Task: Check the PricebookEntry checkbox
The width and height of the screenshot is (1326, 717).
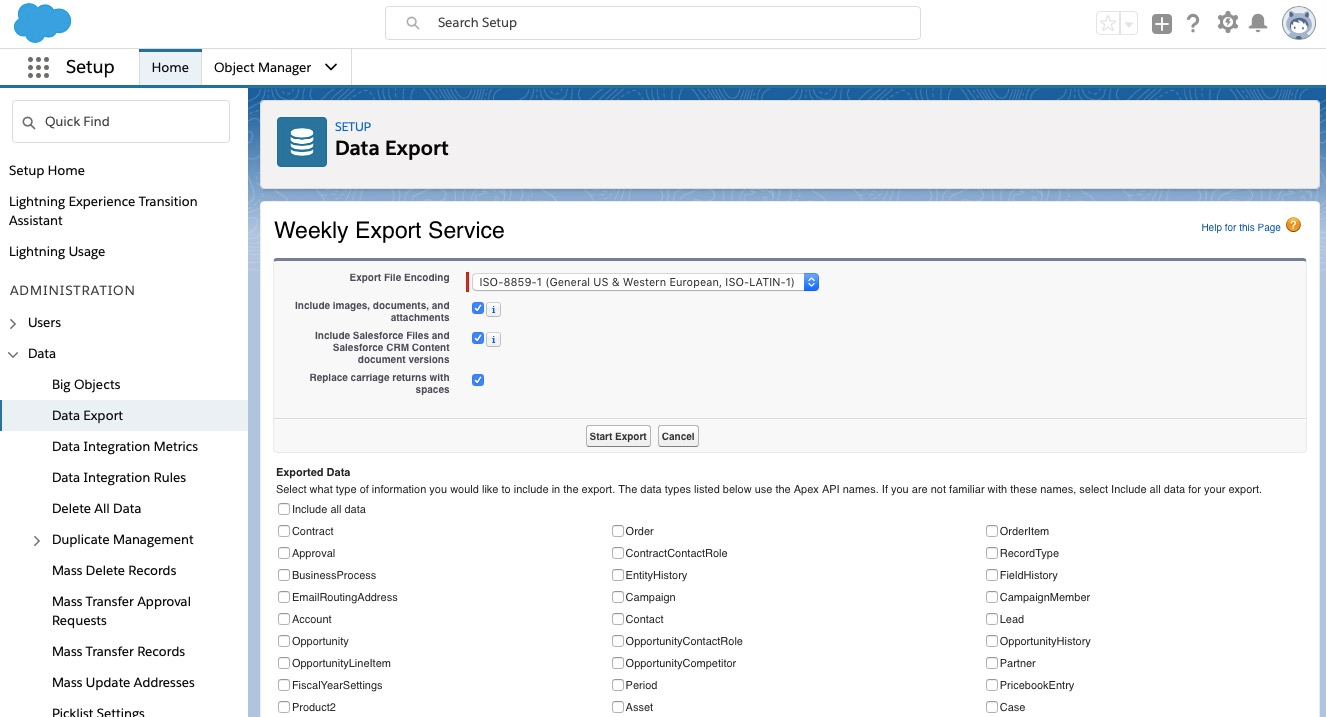Action: coord(992,685)
